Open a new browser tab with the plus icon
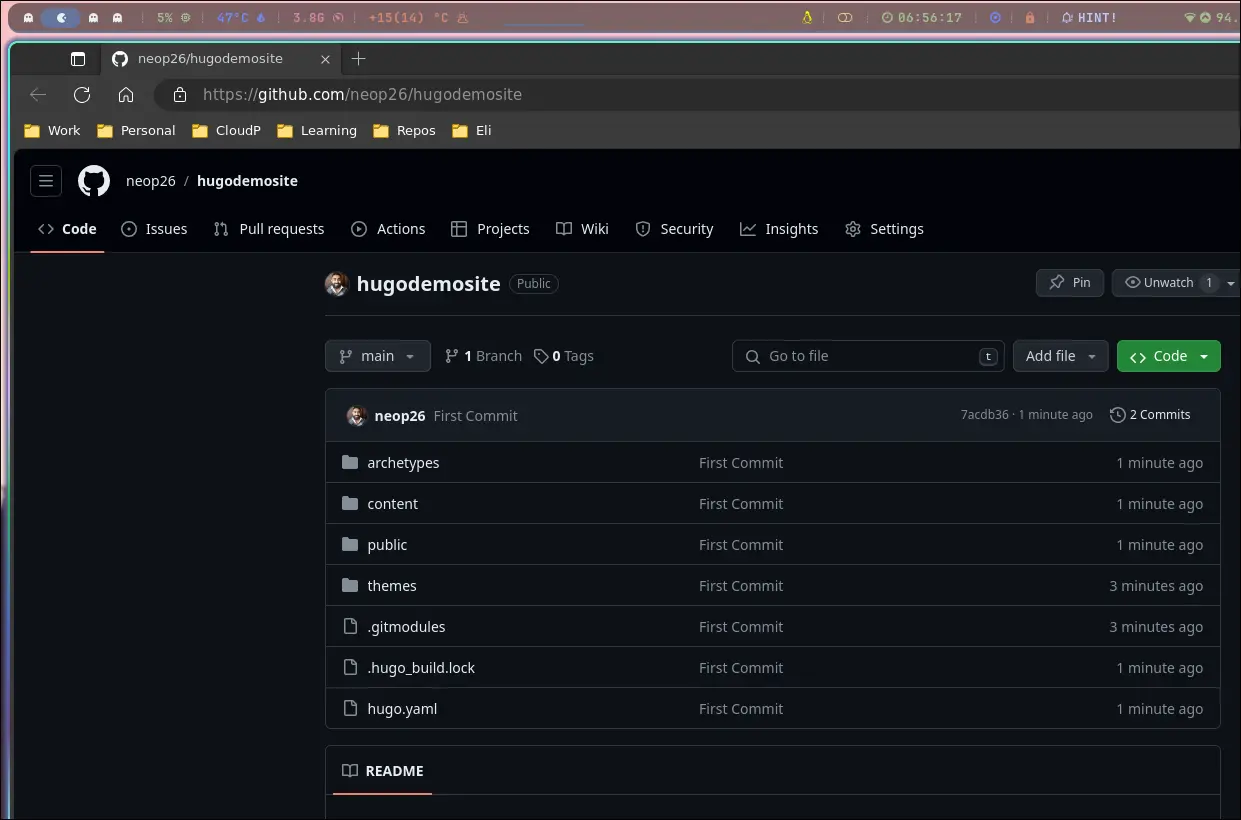 click(x=359, y=59)
